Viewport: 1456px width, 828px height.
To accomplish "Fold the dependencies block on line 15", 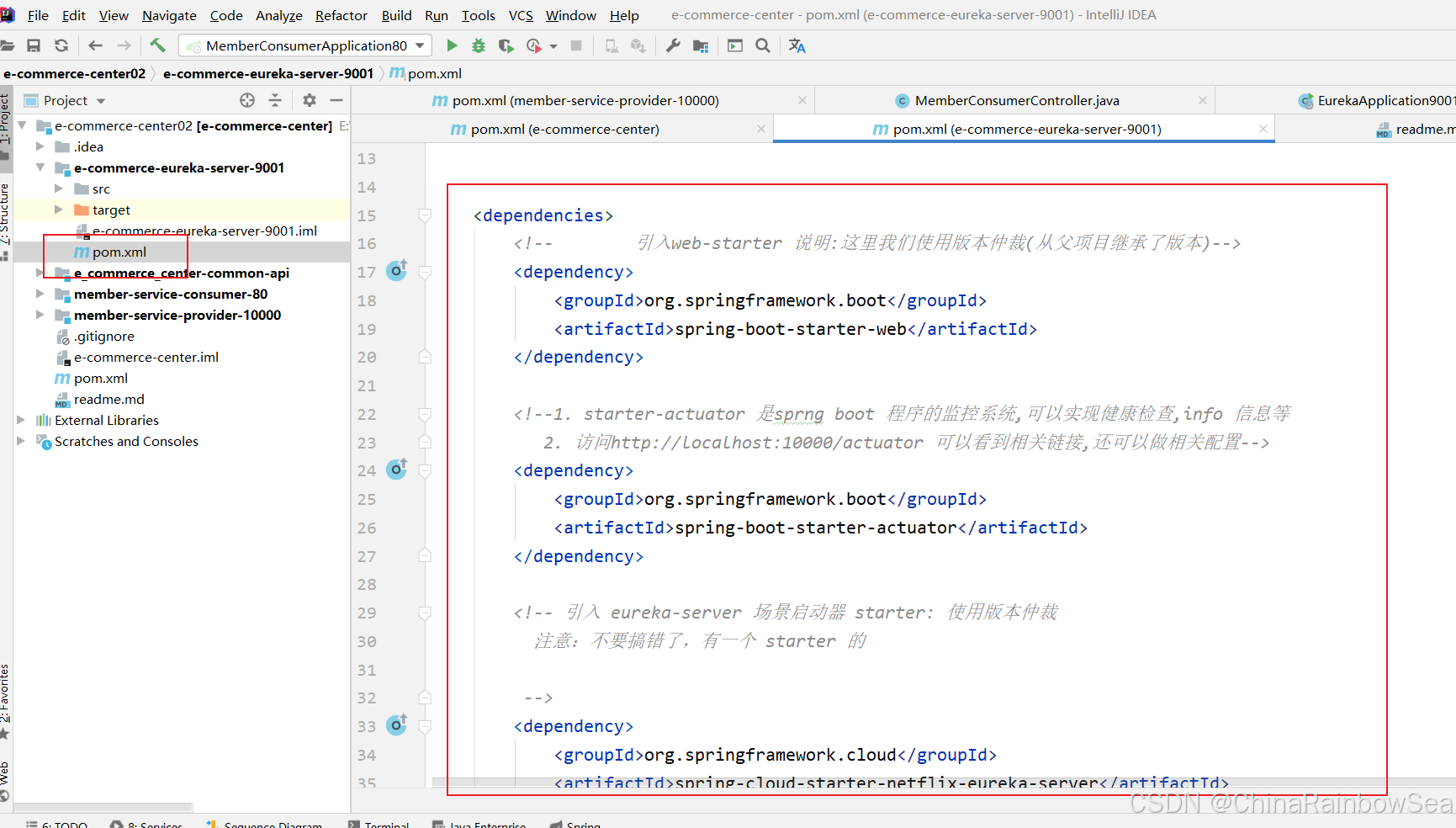I will coord(425,215).
